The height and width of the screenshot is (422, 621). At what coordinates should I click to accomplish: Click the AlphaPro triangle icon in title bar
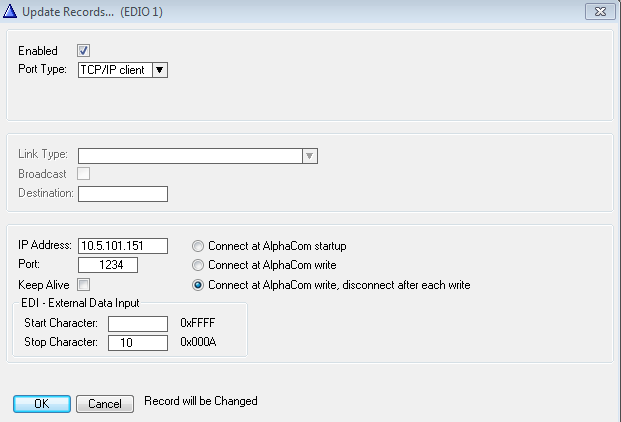pos(10,11)
